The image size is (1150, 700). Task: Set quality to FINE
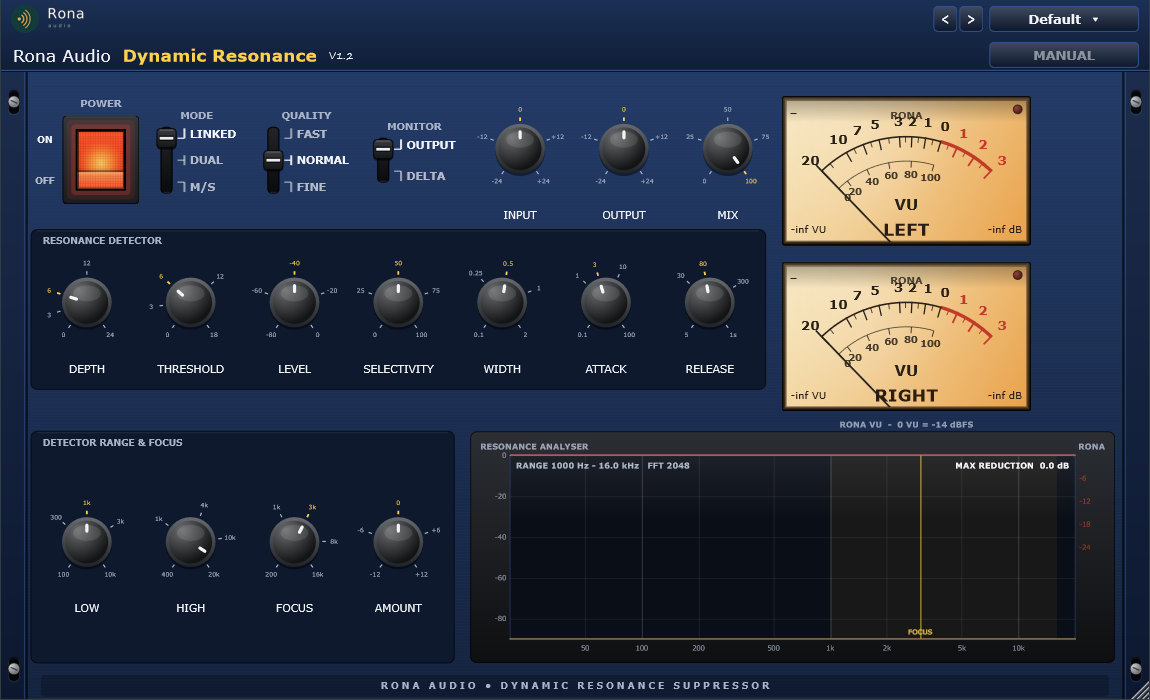(x=311, y=187)
